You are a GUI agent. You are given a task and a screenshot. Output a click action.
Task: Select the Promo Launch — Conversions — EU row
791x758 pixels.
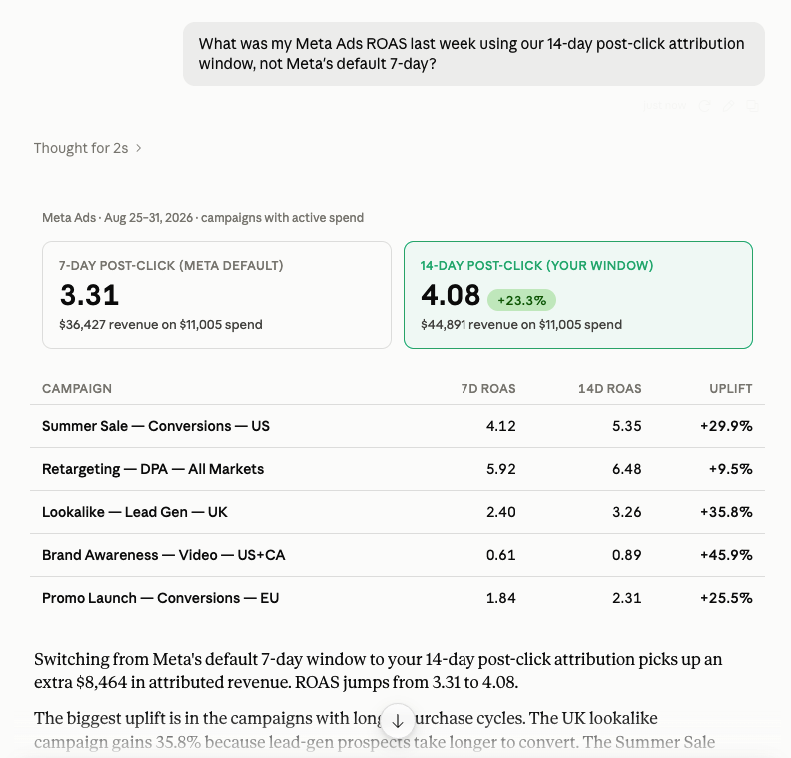click(398, 598)
